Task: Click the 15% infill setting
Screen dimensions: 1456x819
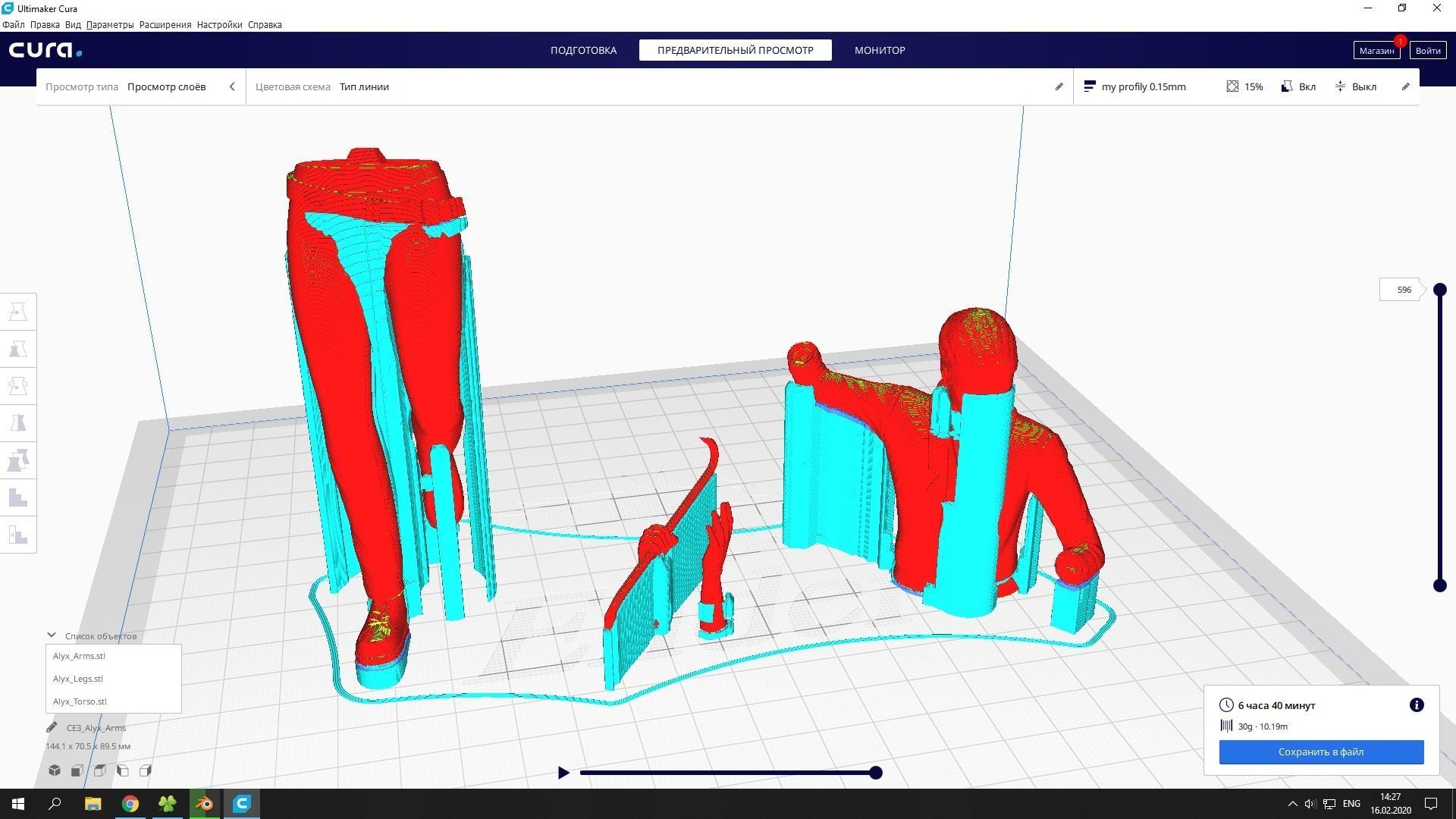Action: (1244, 86)
